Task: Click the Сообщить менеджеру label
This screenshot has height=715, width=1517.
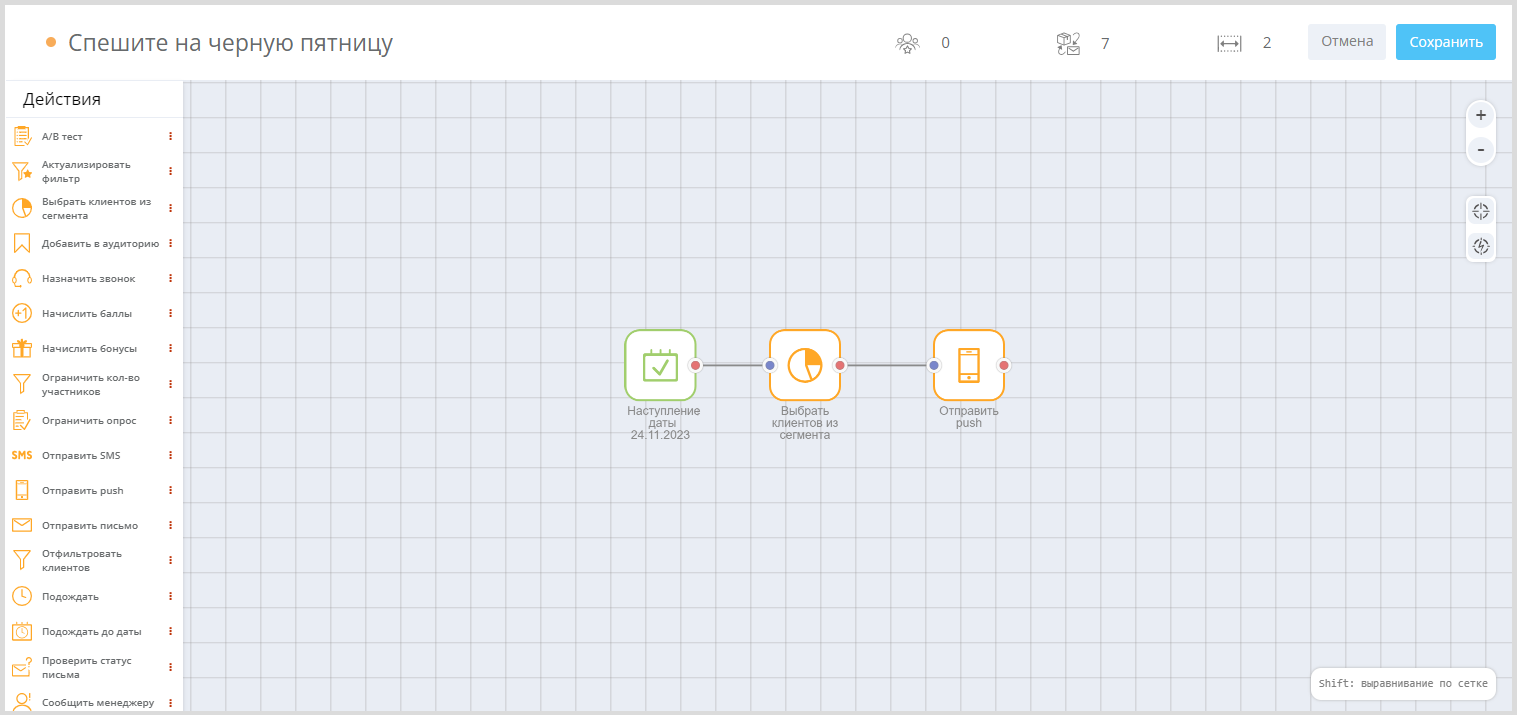Action: pyautogui.click(x=98, y=702)
